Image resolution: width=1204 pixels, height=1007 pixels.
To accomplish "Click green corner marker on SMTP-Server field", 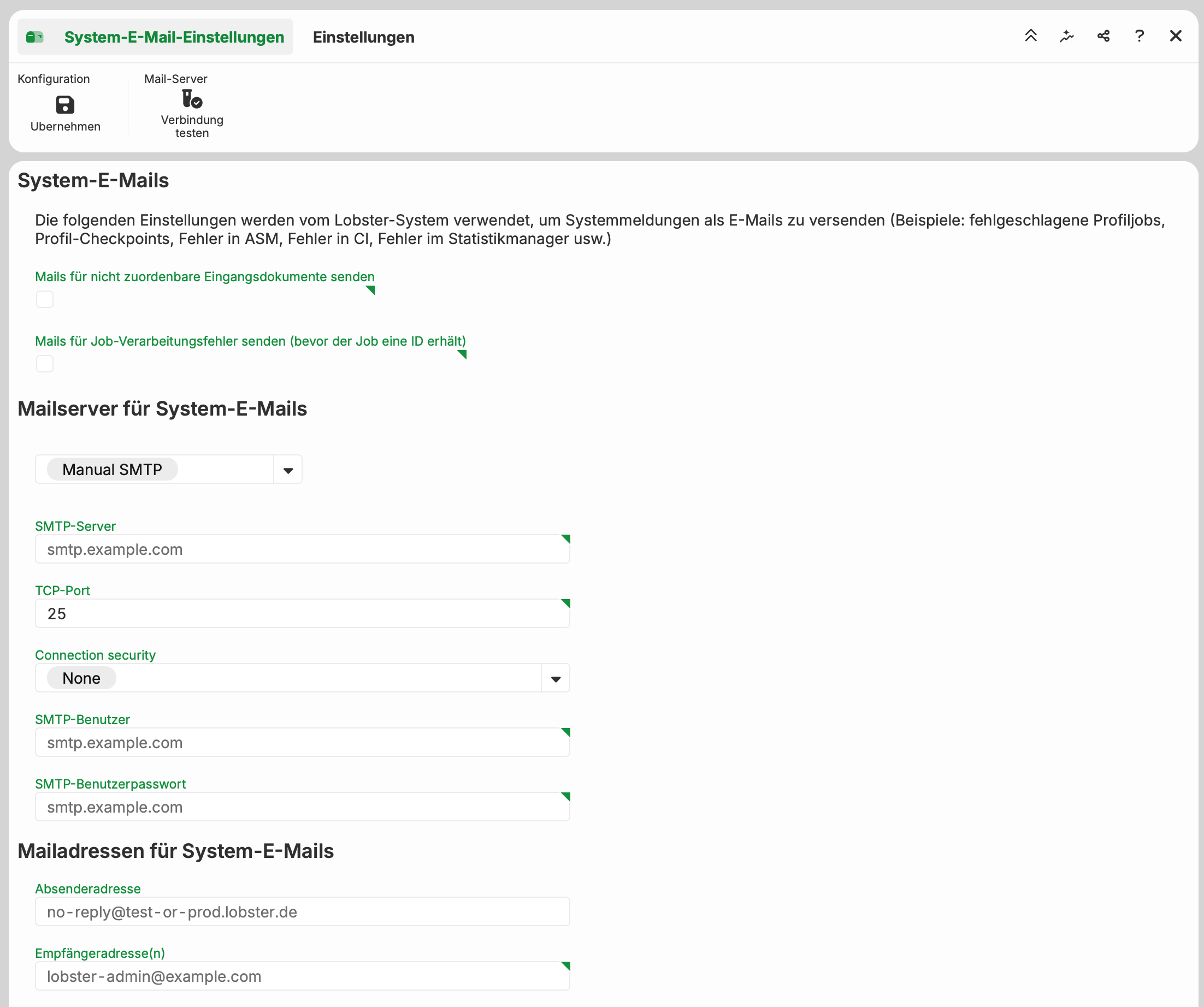I will click(x=566, y=538).
